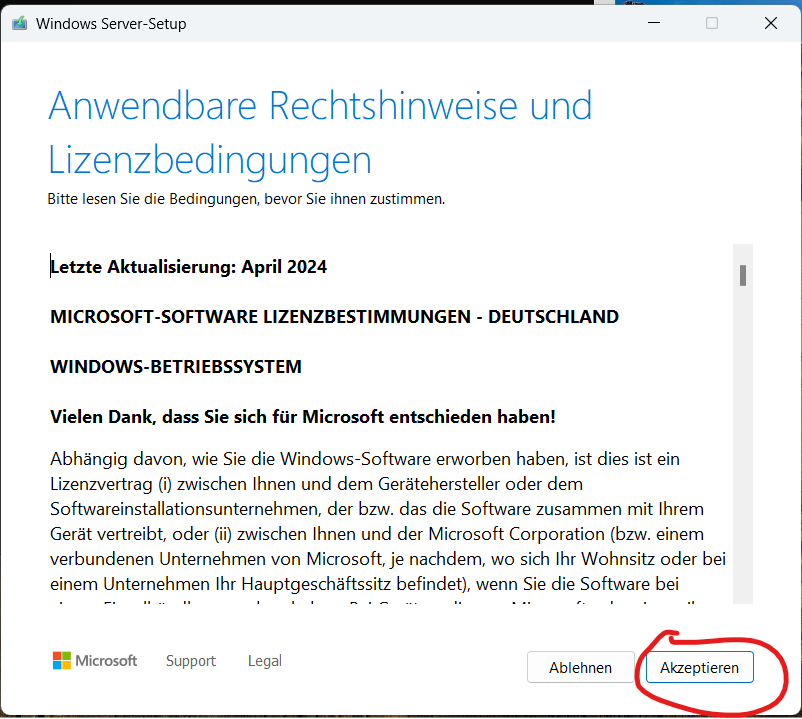The image size is (802, 719).
Task: Open the Legal link
Action: [265, 661]
